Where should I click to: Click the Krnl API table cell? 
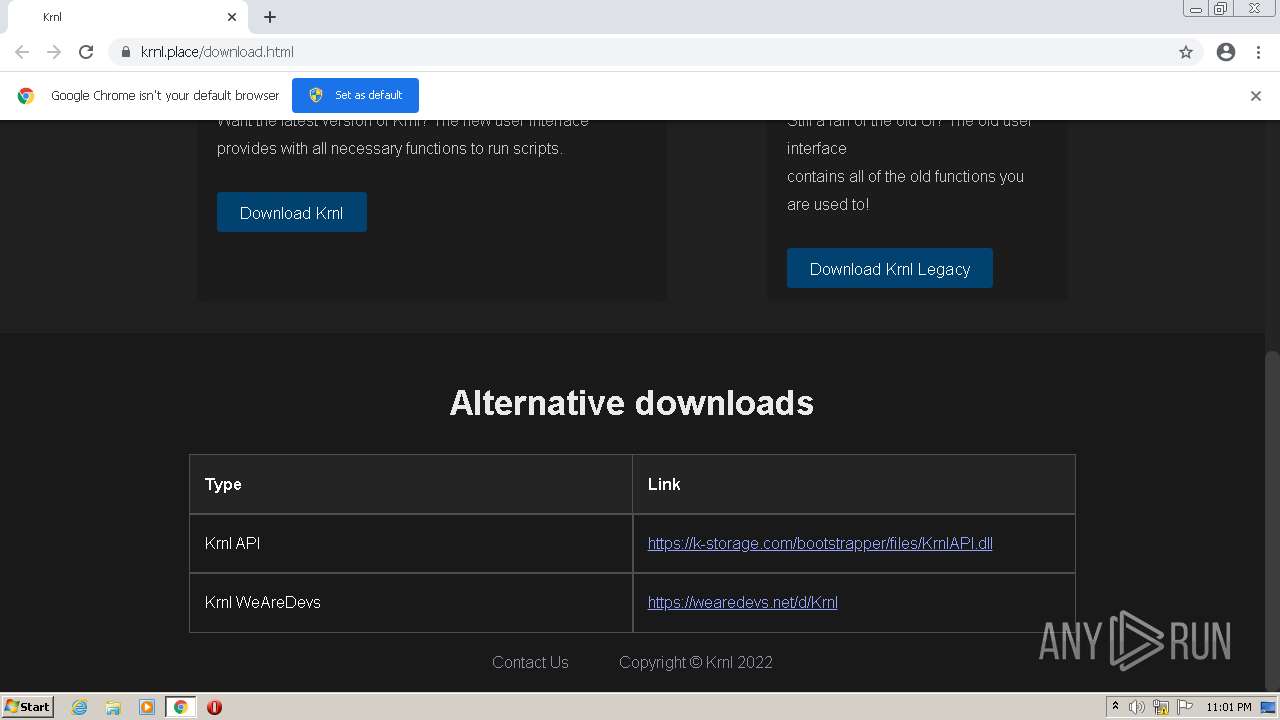pos(411,543)
